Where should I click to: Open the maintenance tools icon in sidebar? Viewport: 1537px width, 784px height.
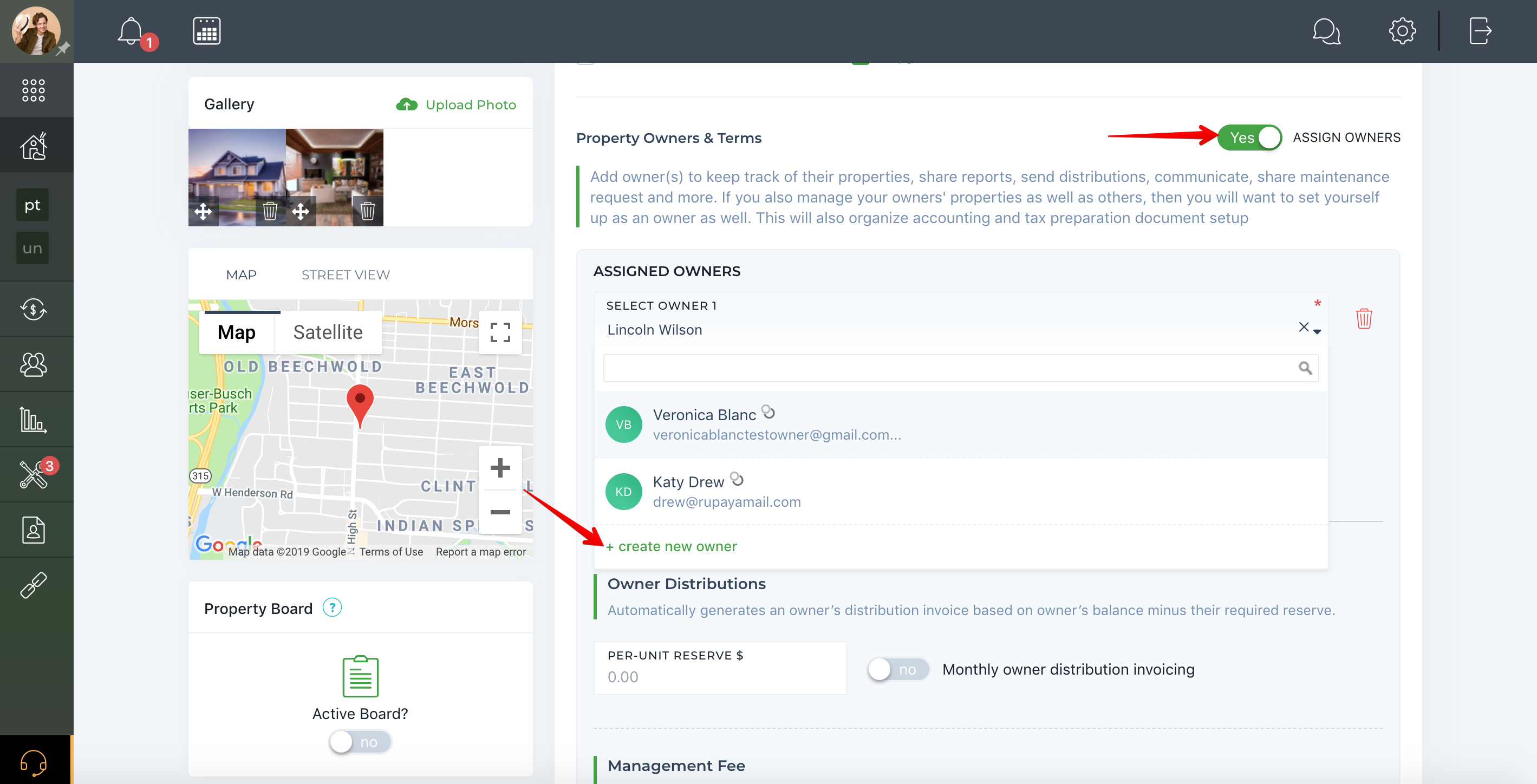34,474
